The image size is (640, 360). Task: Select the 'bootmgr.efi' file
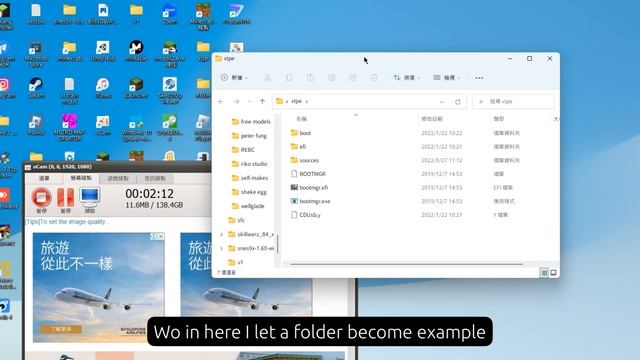coord(309,187)
